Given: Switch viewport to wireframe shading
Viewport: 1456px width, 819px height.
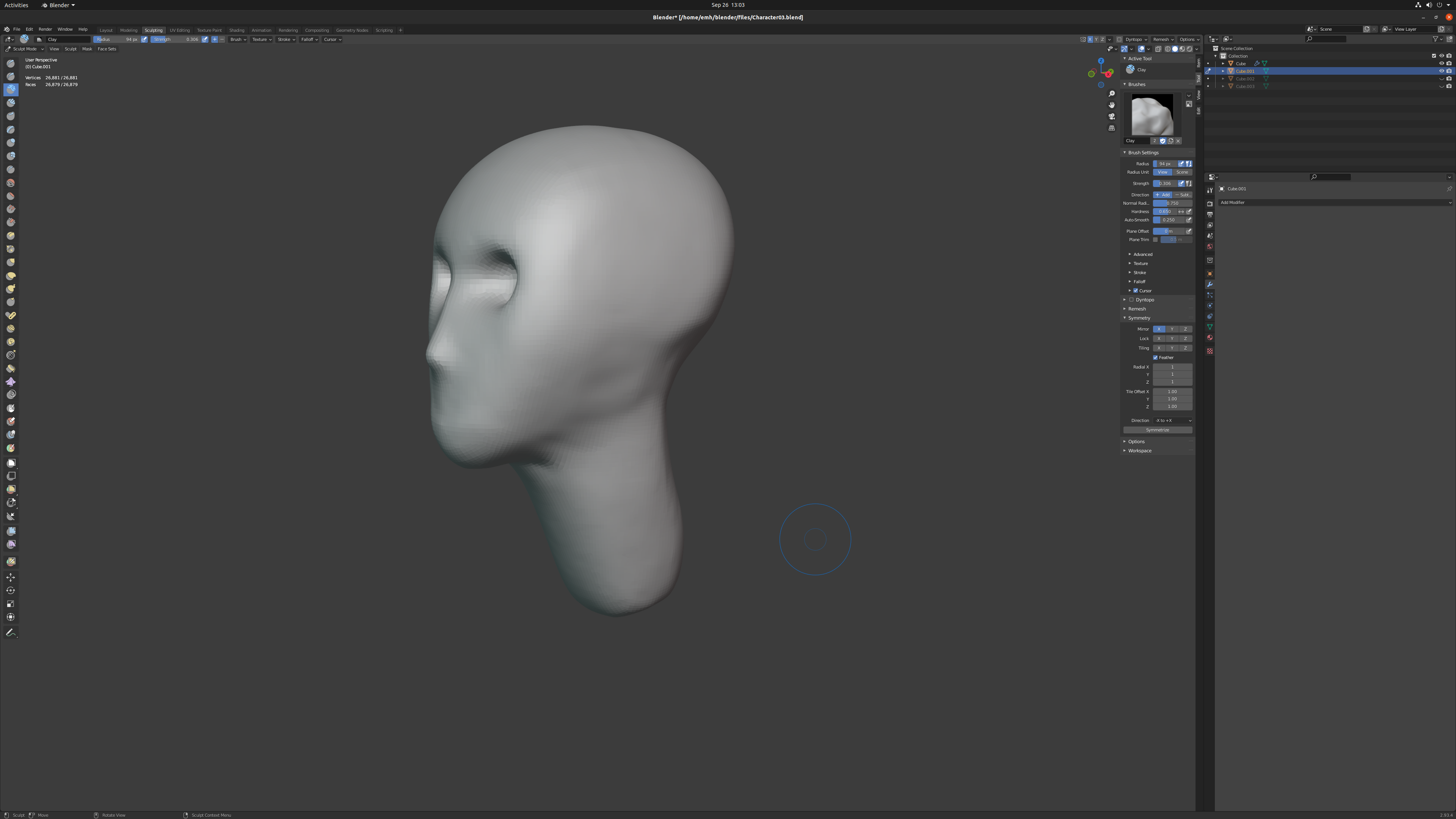Looking at the screenshot, I should (x=1168, y=49).
